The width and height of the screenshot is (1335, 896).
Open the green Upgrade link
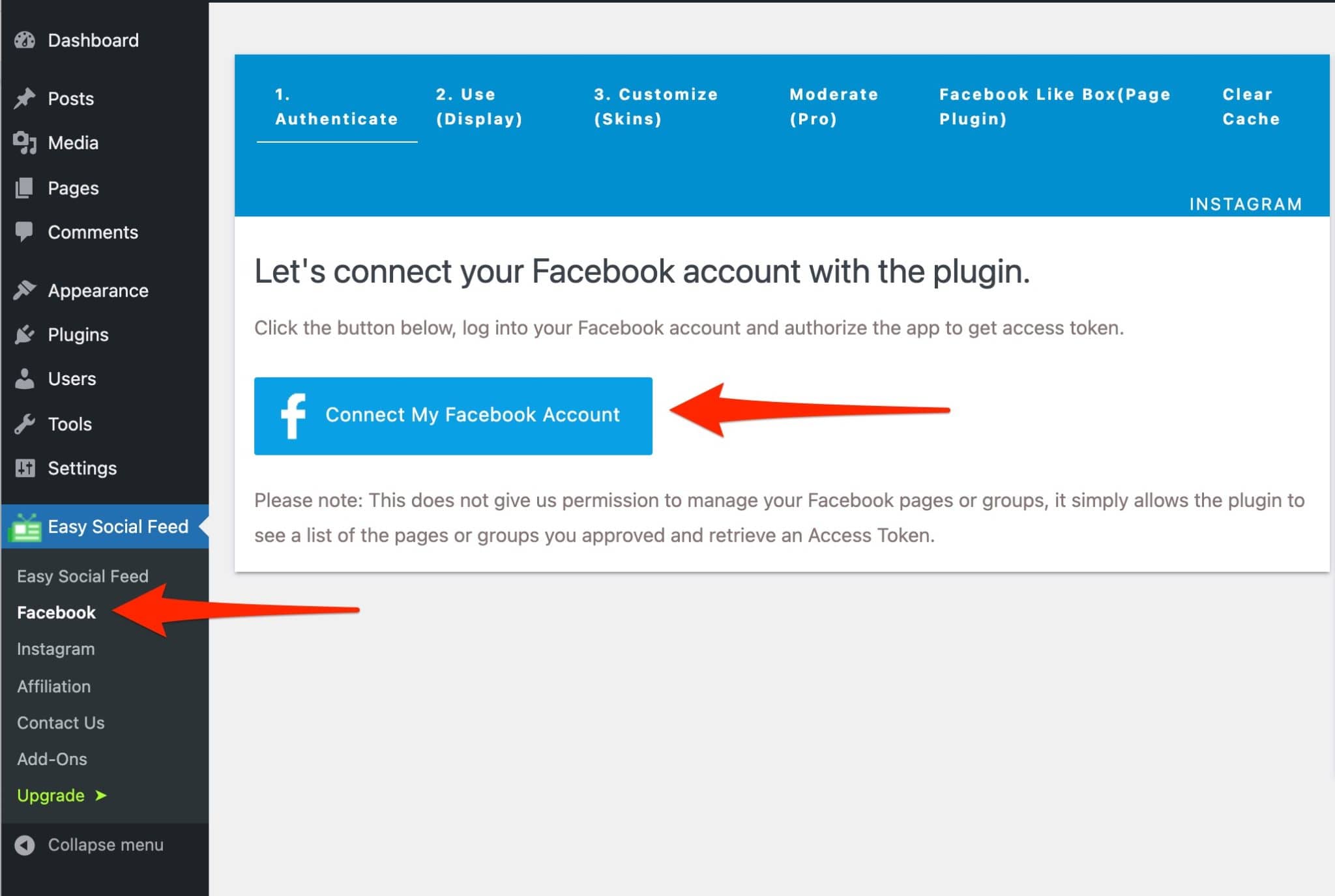[x=51, y=795]
